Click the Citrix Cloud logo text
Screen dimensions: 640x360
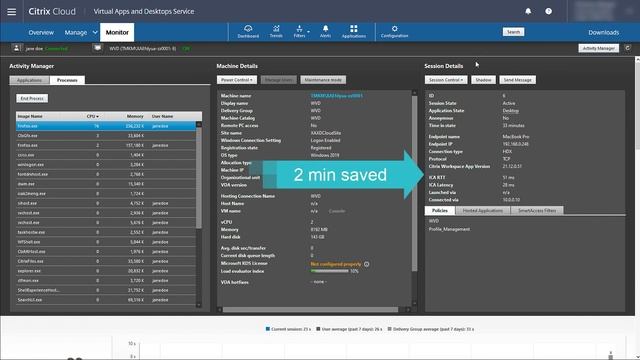(x=52, y=11)
